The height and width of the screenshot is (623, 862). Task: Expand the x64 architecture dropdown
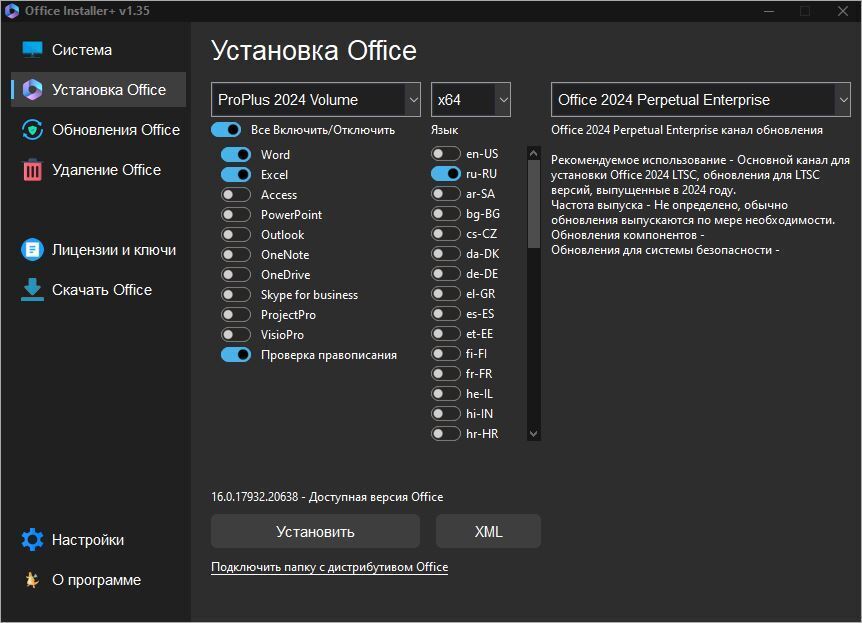[471, 100]
